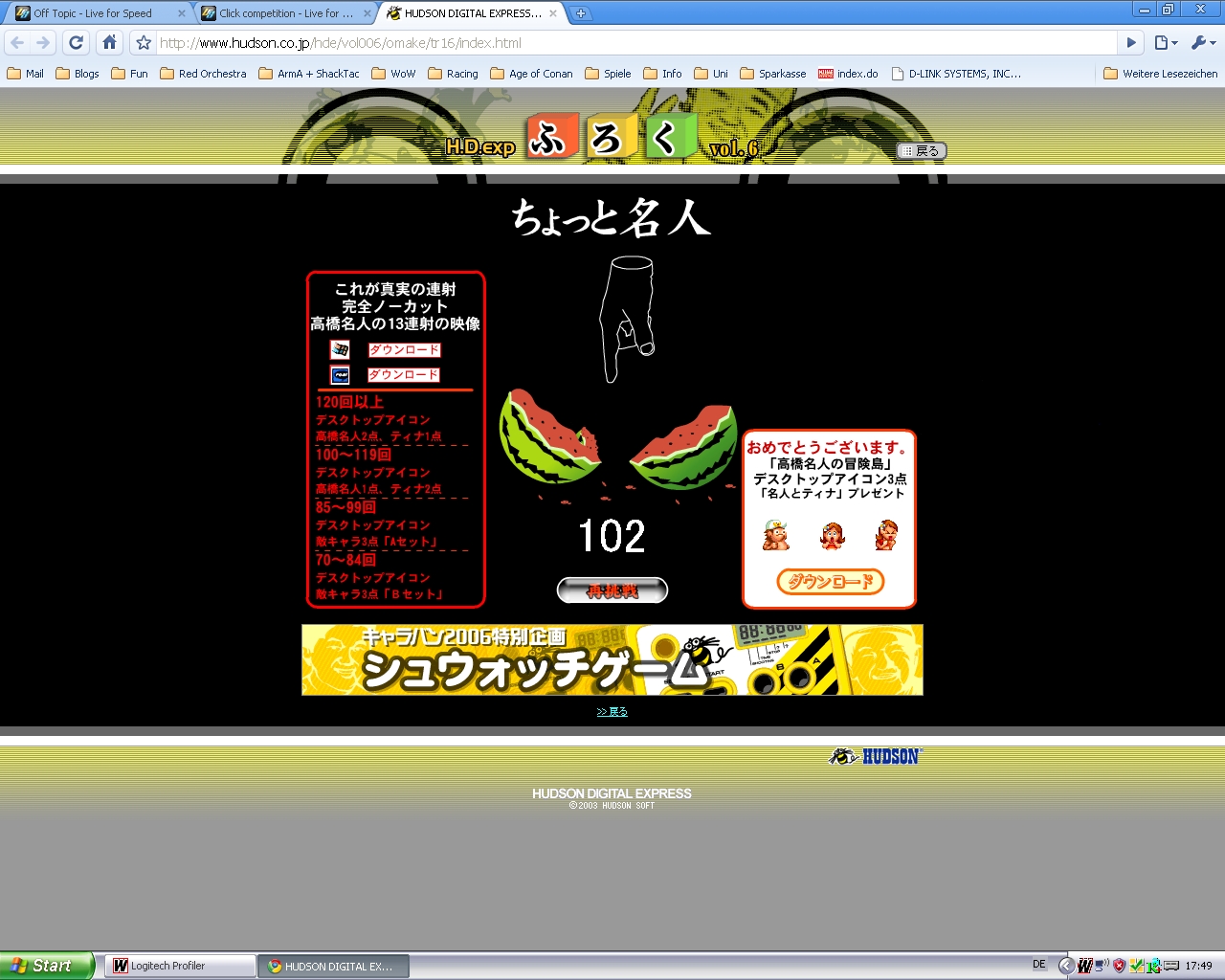Click the Windows Media video icon

pos(340,350)
